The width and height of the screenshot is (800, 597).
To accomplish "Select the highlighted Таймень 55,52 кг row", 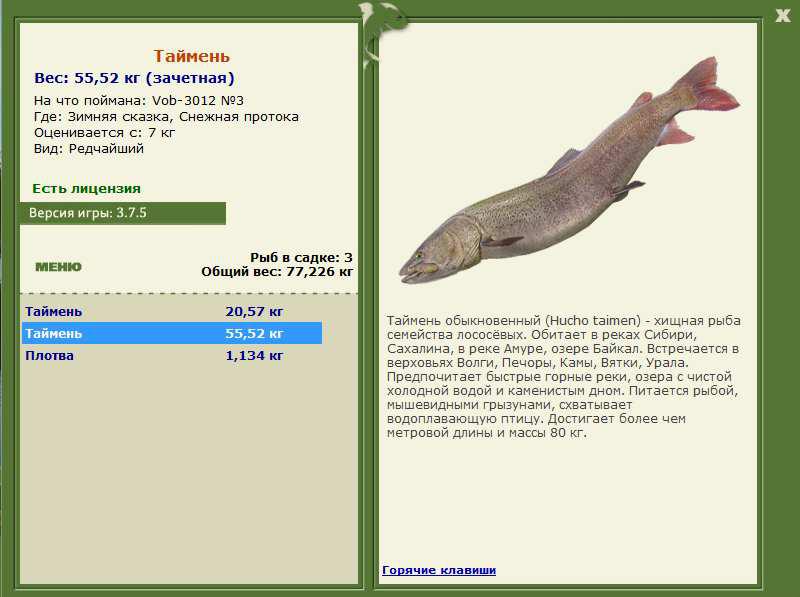I will click(172, 333).
